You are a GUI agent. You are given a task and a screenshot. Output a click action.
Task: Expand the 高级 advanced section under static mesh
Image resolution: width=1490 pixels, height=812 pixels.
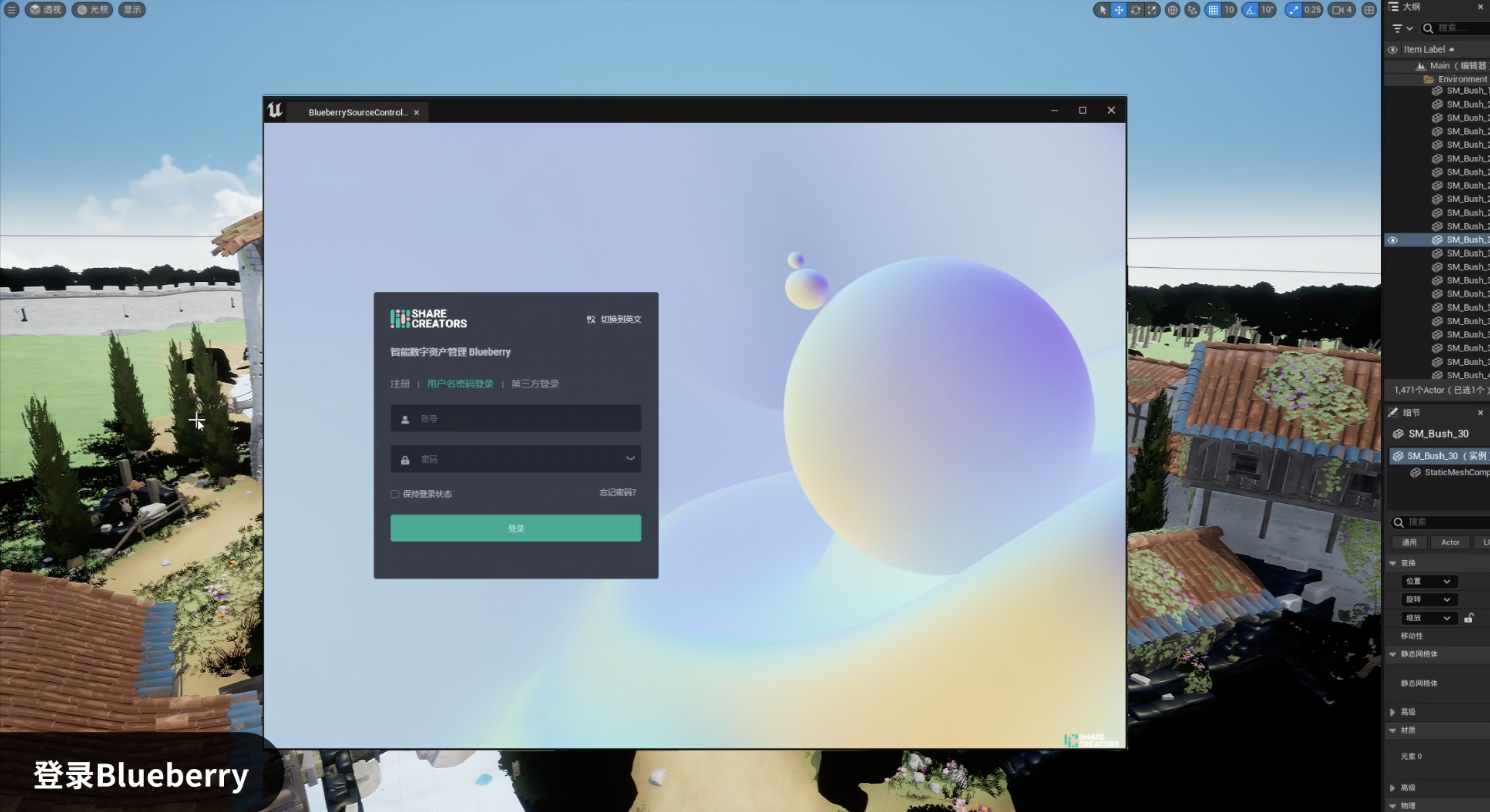point(1393,713)
